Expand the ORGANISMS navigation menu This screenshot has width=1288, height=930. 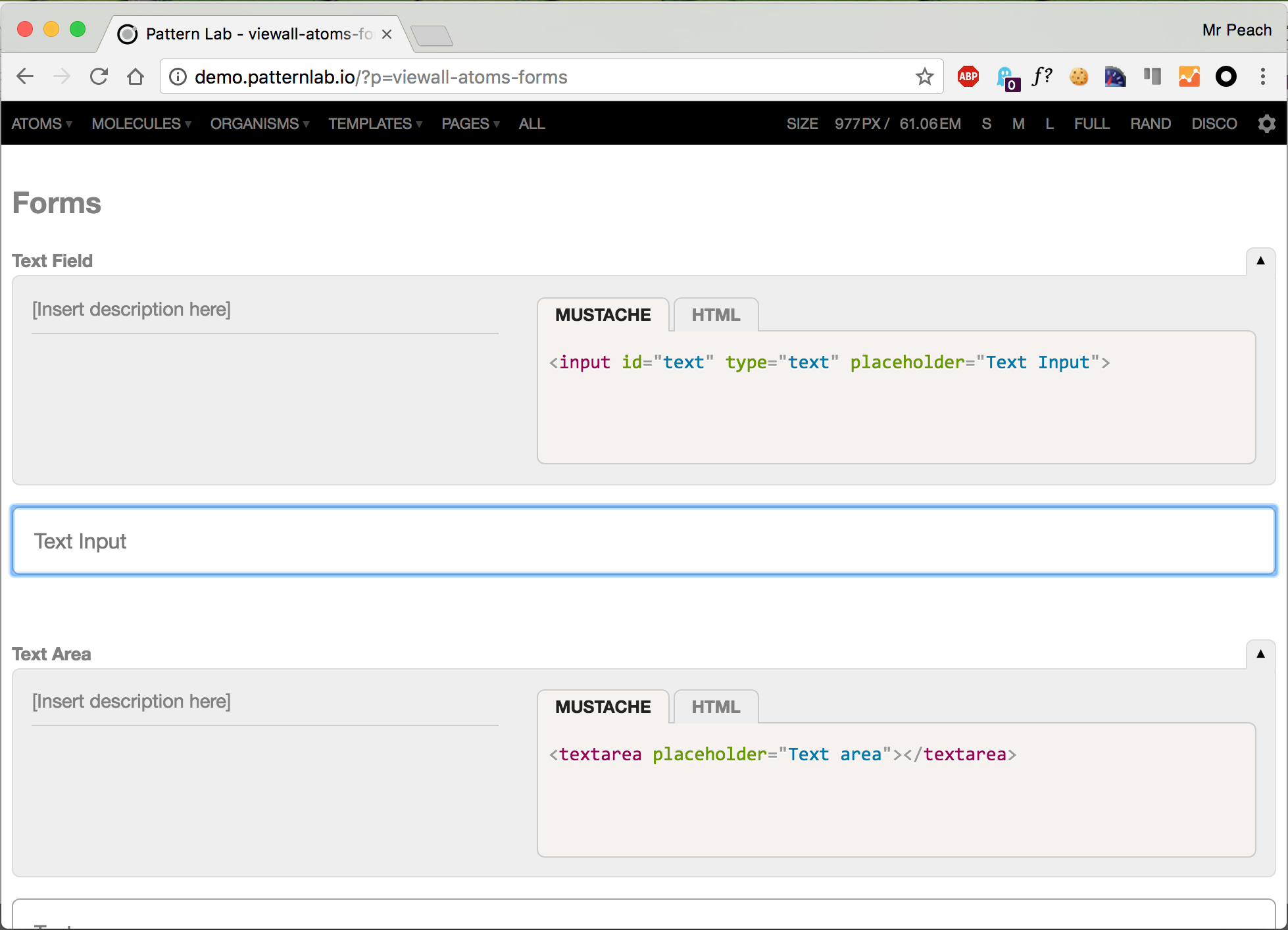click(260, 124)
